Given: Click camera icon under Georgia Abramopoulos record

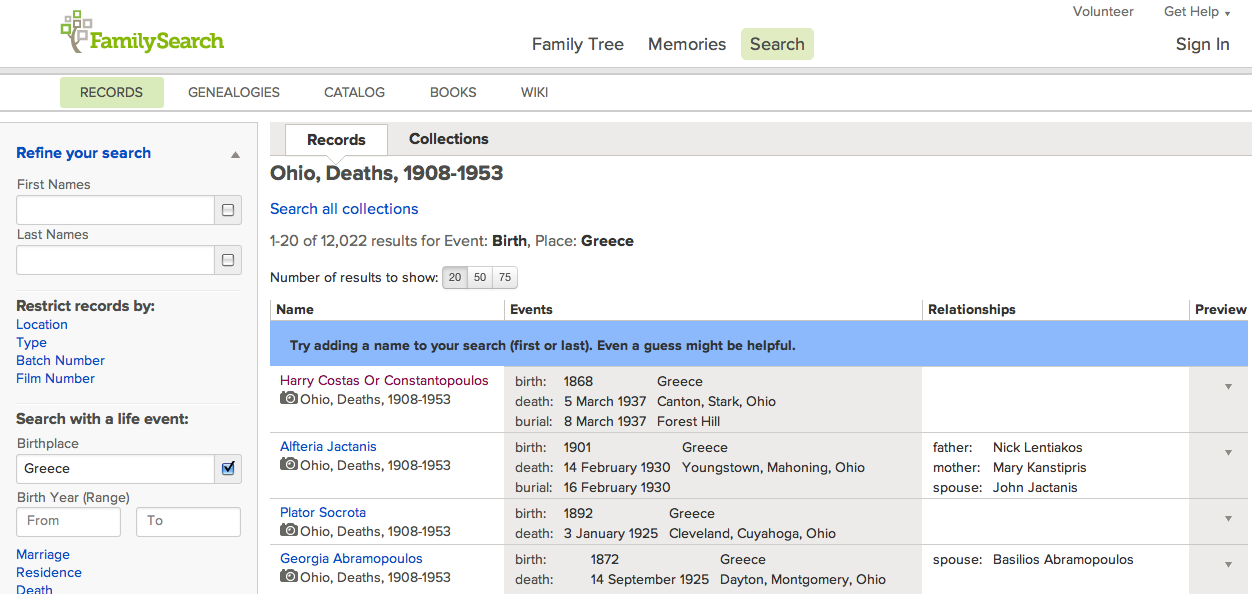Looking at the screenshot, I should (289, 577).
